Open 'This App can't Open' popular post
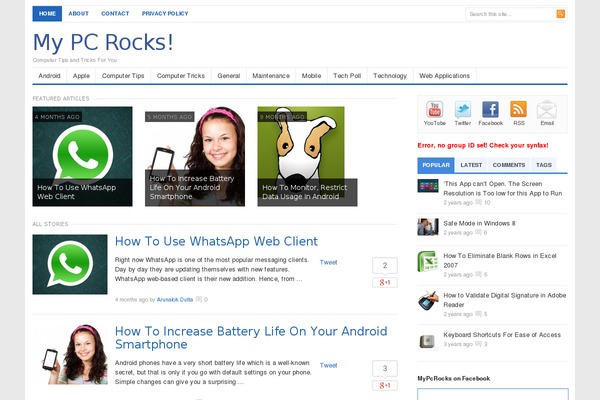The image size is (600, 400). 503,188
